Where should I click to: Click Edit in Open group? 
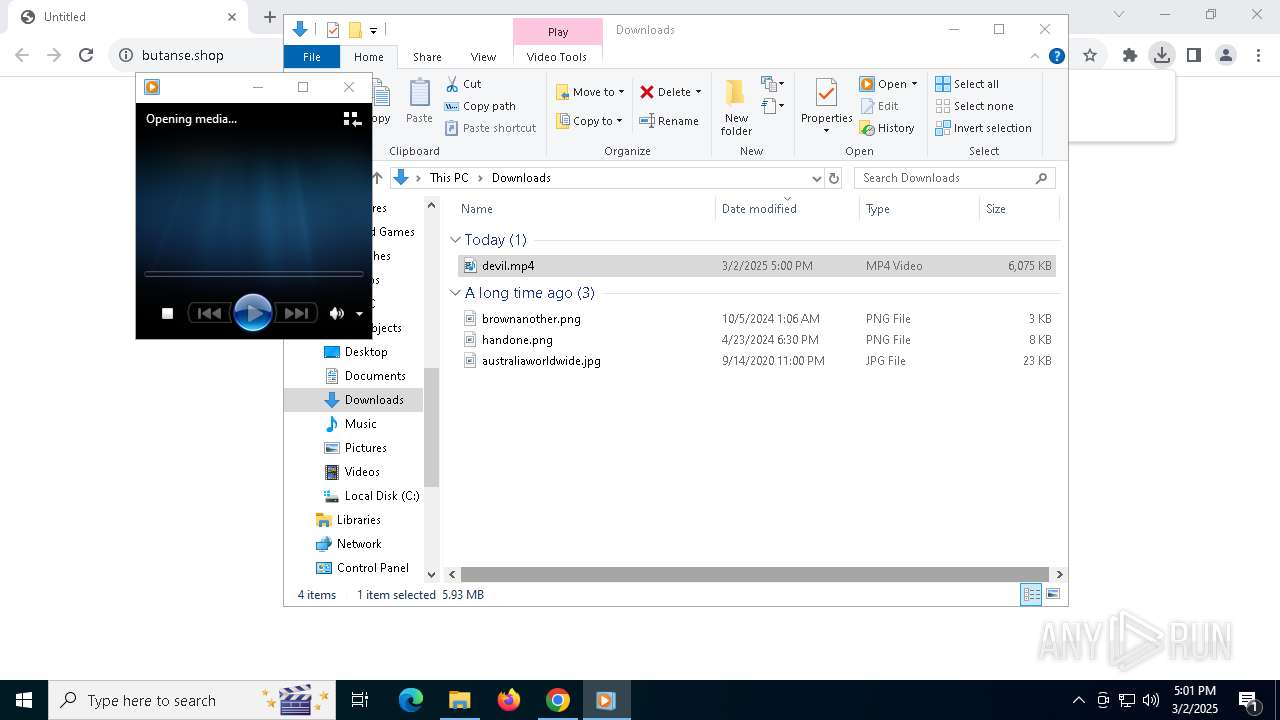[x=879, y=106]
